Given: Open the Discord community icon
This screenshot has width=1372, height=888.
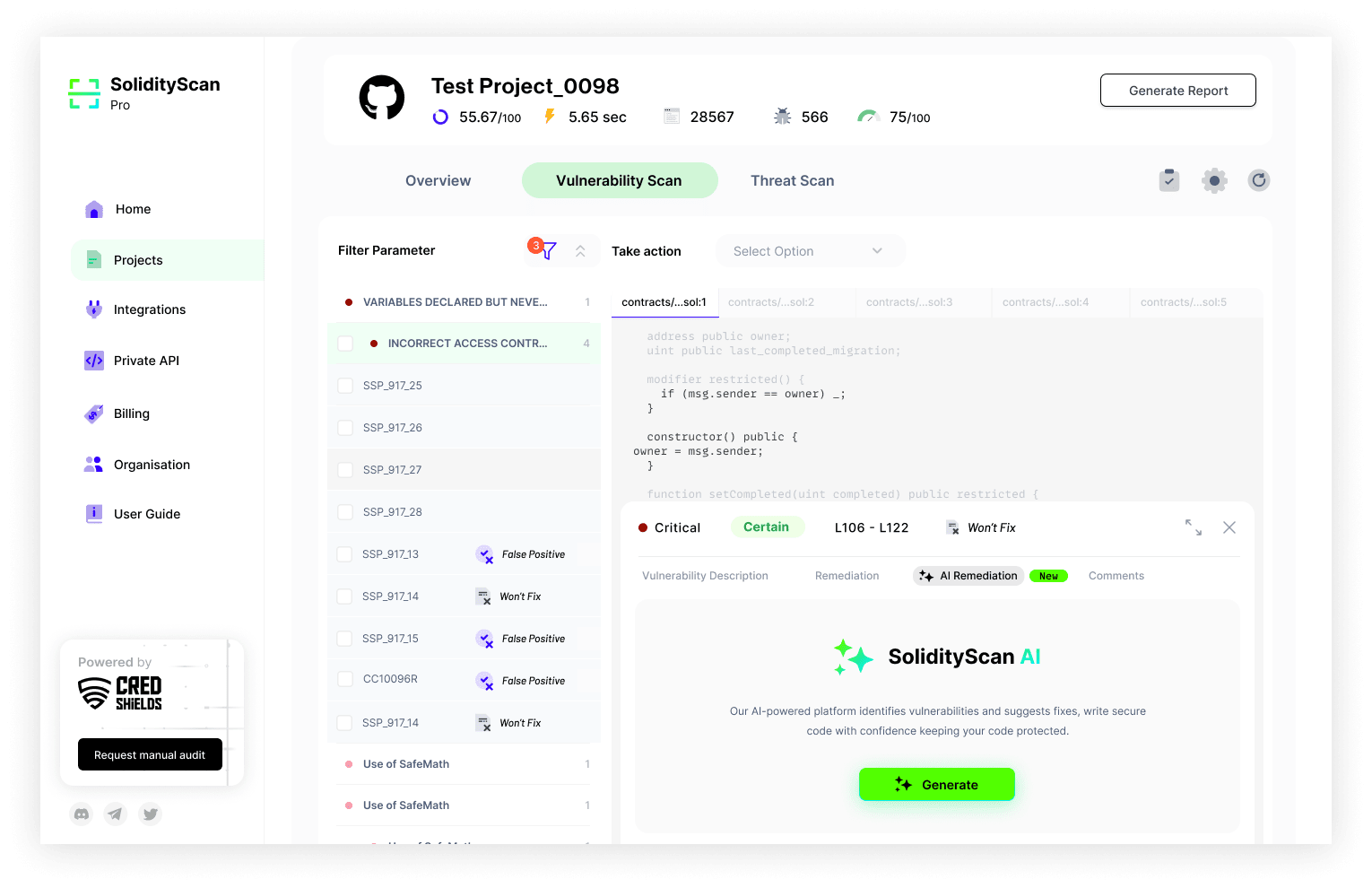Looking at the screenshot, I should point(82,814).
